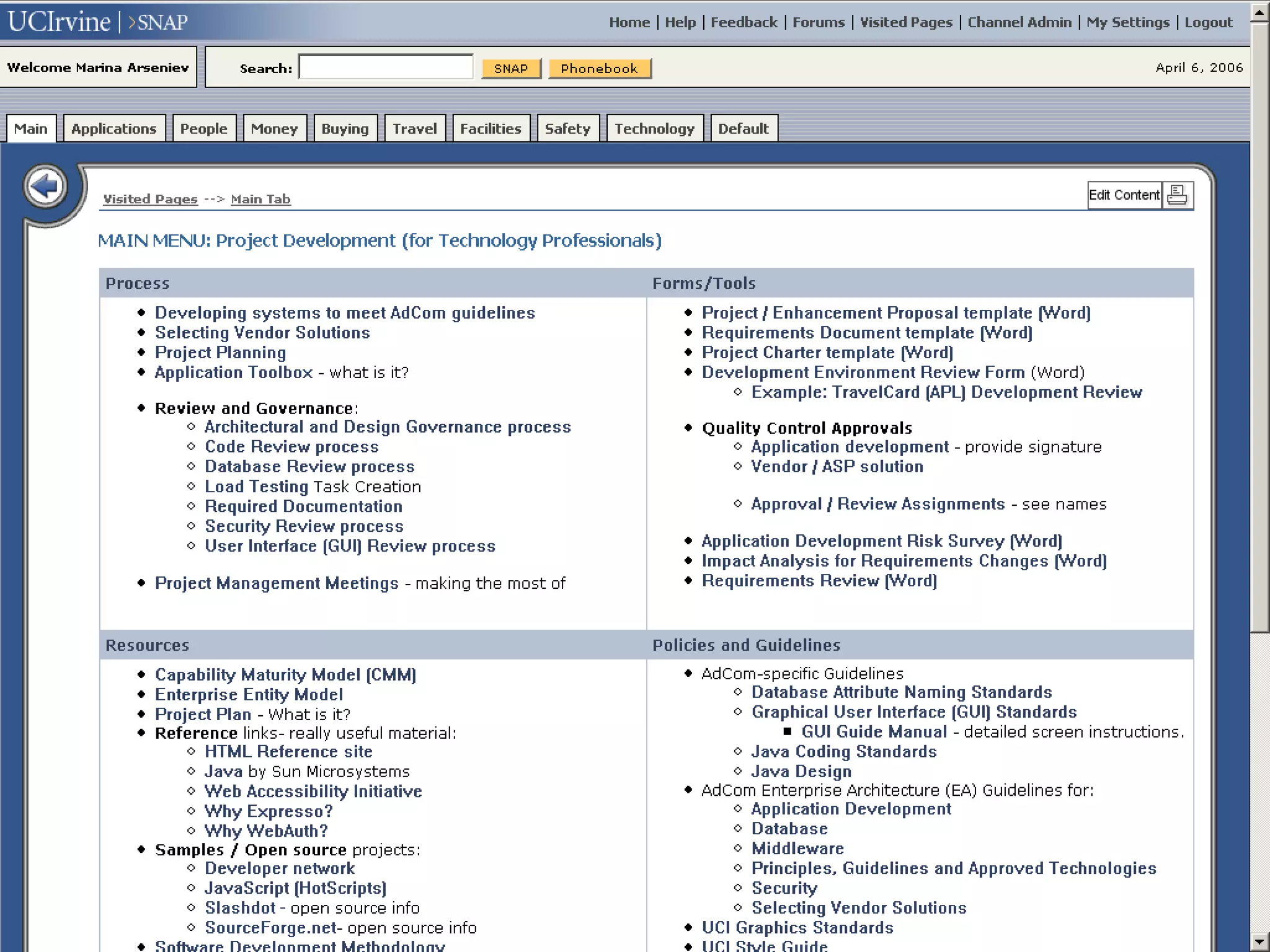
Task: Follow the Web Accessibility Initiative link
Action: [313, 791]
